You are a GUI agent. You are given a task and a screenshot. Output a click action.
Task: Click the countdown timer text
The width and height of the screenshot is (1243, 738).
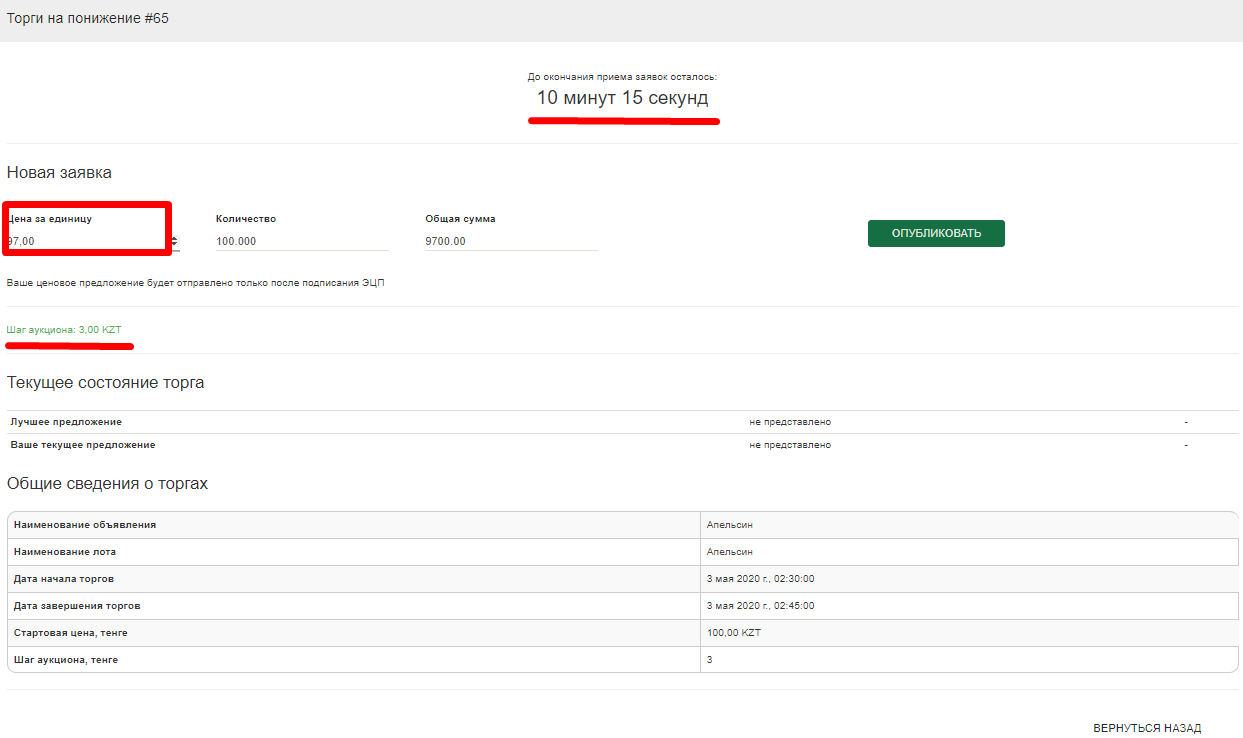click(622, 98)
